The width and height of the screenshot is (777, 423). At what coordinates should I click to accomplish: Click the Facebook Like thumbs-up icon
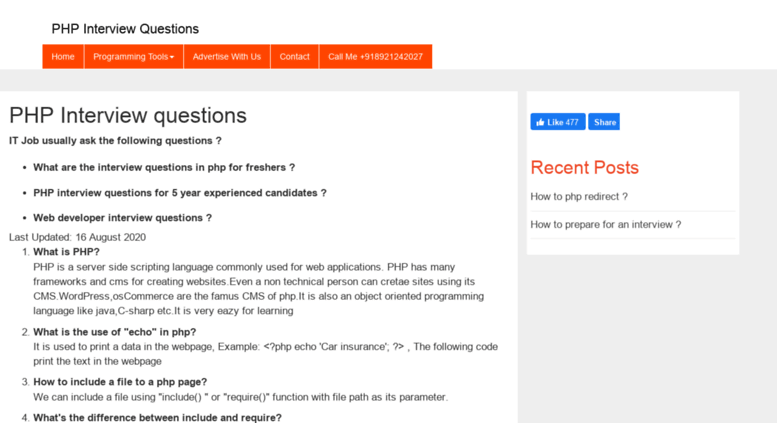click(540, 122)
